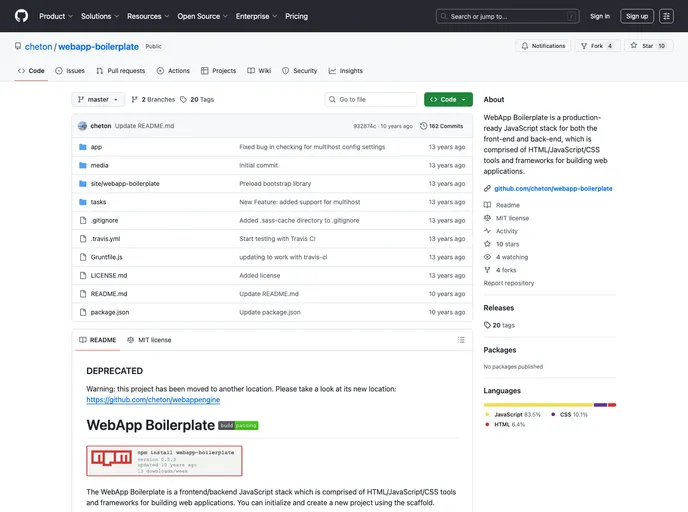Click the Sign up button
688x512 pixels.
pos(637,16)
